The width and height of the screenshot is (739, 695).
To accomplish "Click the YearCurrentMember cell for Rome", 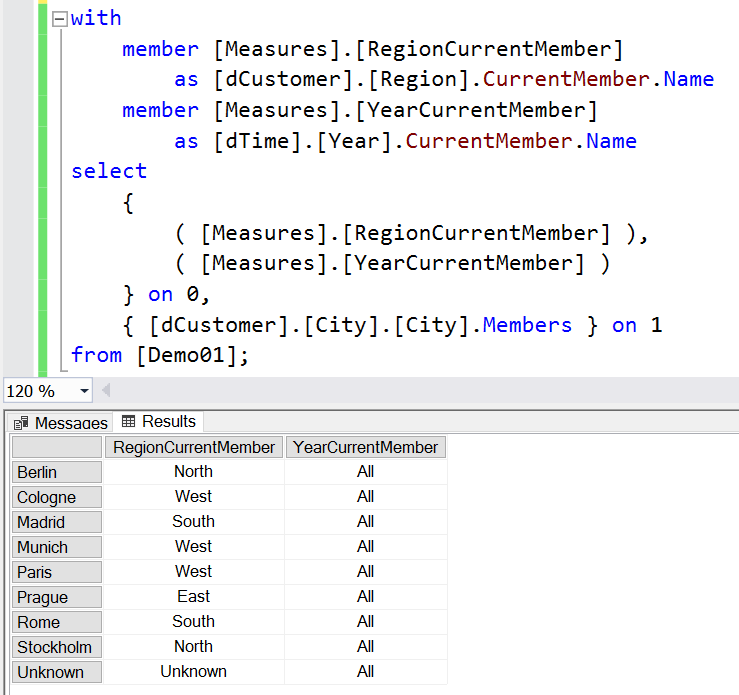I will 365,621.
